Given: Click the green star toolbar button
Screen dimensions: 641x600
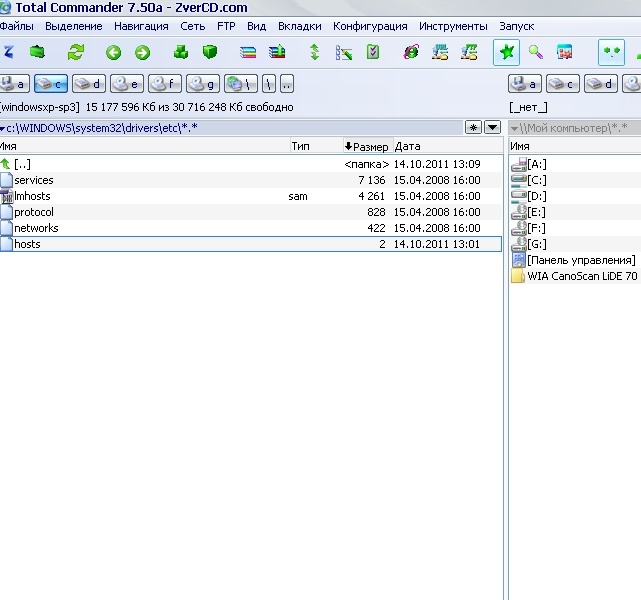Looking at the screenshot, I should (506, 53).
